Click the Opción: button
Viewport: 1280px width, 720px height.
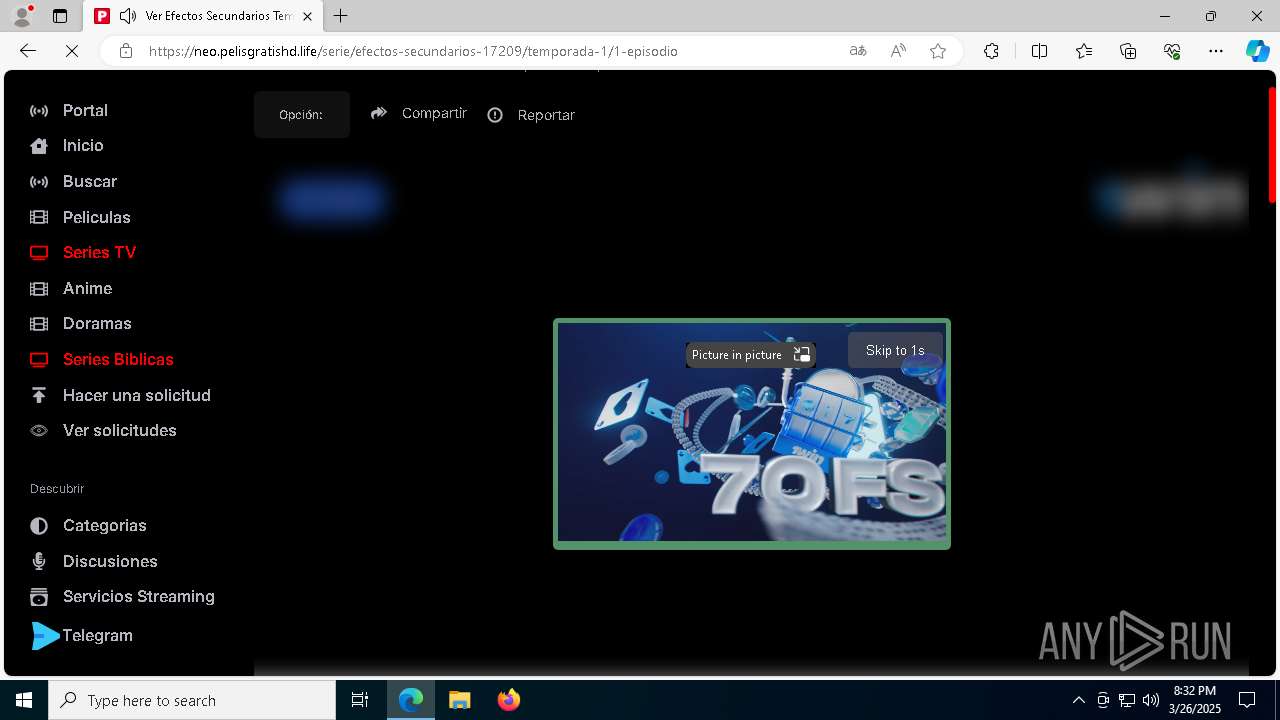tap(301, 114)
